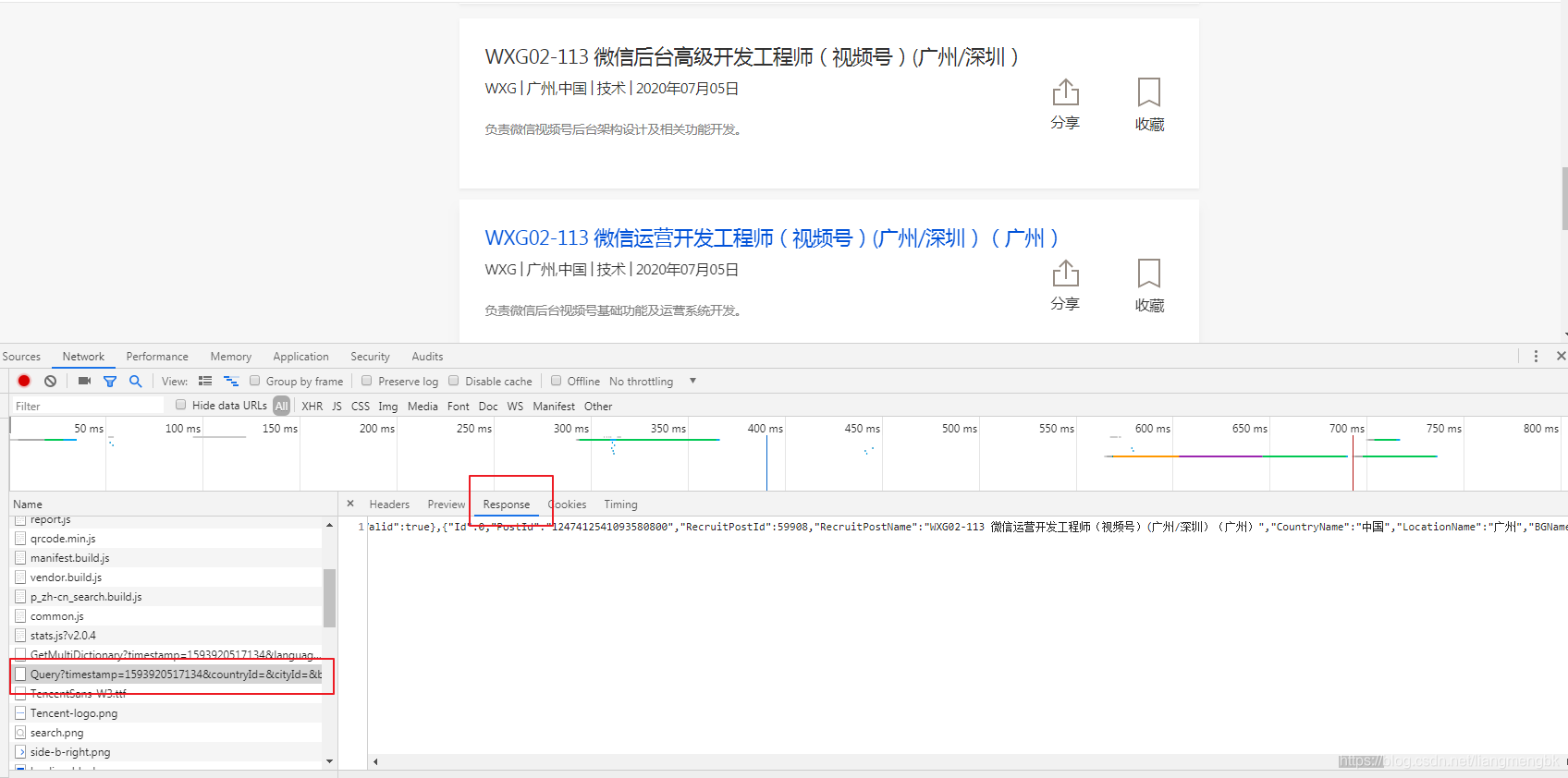Image resolution: width=1568 pixels, height=778 pixels.
Task: Filter requests by JS type
Action: pyautogui.click(x=337, y=407)
